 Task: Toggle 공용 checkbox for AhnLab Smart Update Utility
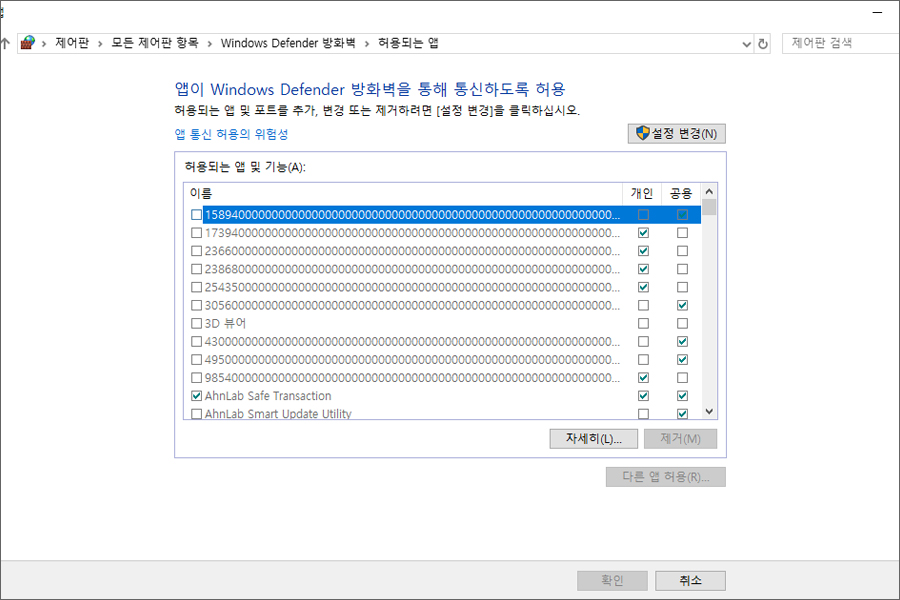[682, 413]
